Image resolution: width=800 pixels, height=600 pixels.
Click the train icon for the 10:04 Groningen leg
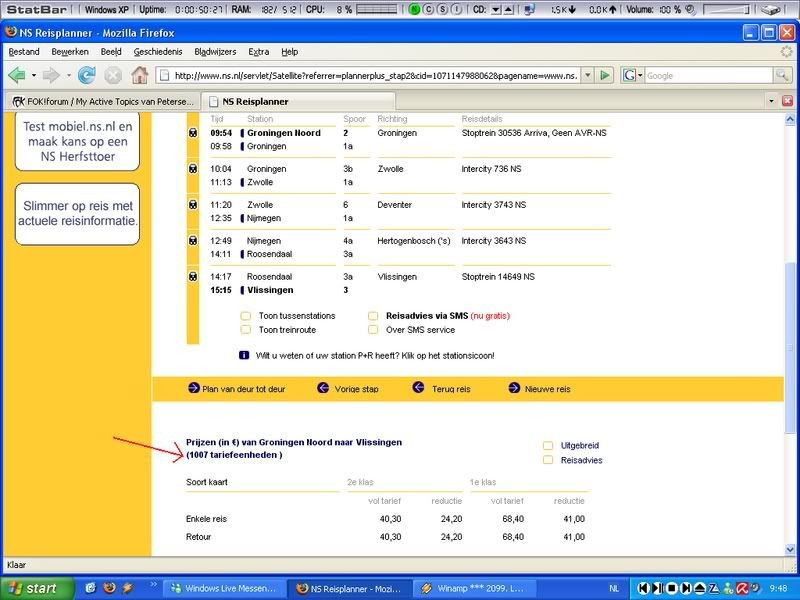(x=193, y=168)
